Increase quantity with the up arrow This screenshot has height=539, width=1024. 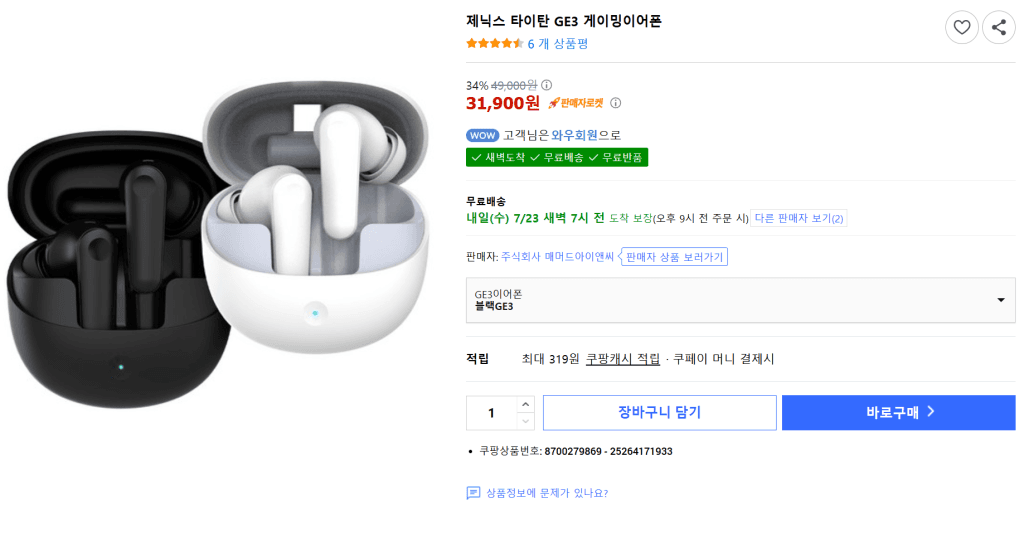pyautogui.click(x=526, y=404)
